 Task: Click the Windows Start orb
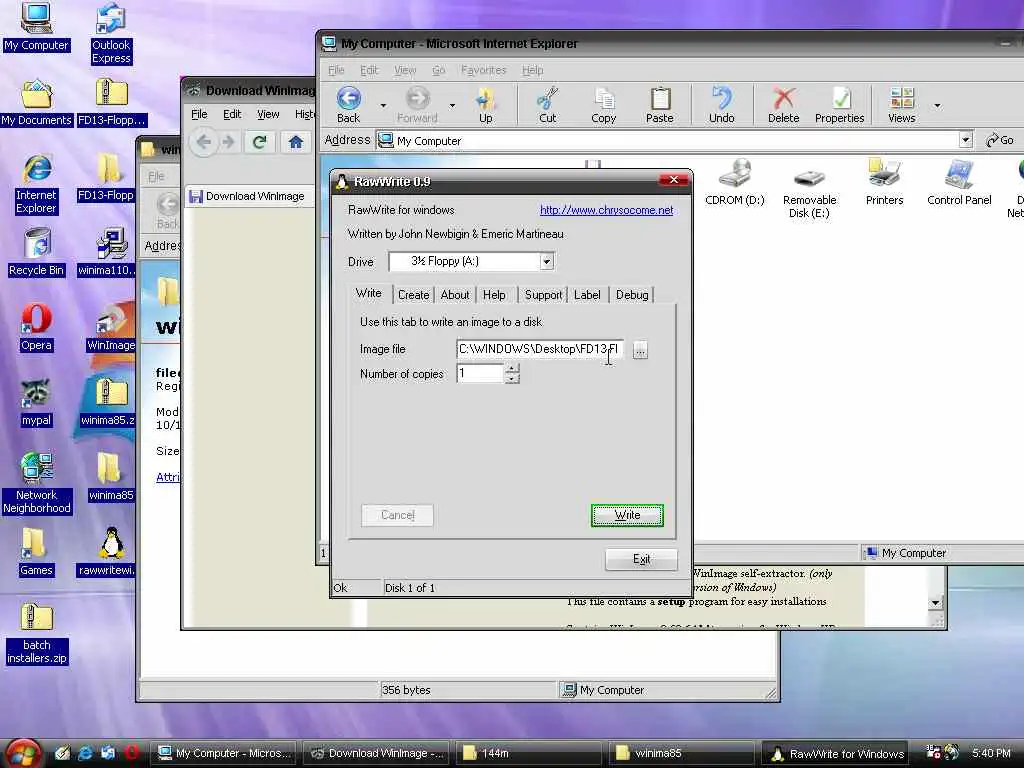[23, 753]
